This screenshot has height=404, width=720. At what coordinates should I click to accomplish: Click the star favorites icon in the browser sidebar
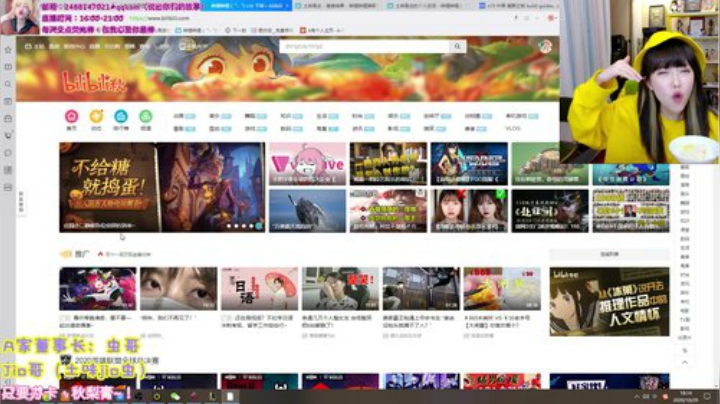click(x=8, y=50)
